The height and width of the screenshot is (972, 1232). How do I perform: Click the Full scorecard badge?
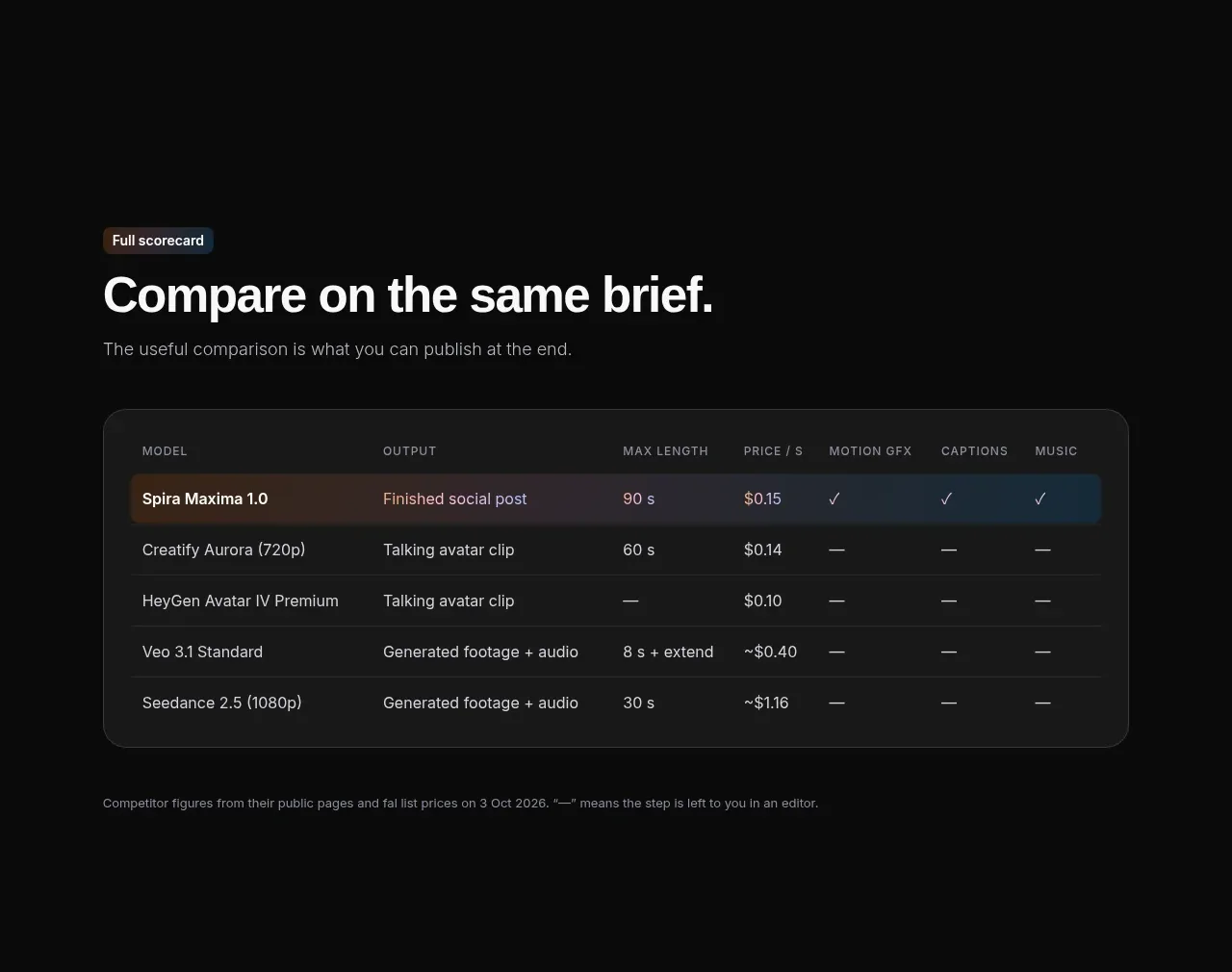[x=158, y=241]
